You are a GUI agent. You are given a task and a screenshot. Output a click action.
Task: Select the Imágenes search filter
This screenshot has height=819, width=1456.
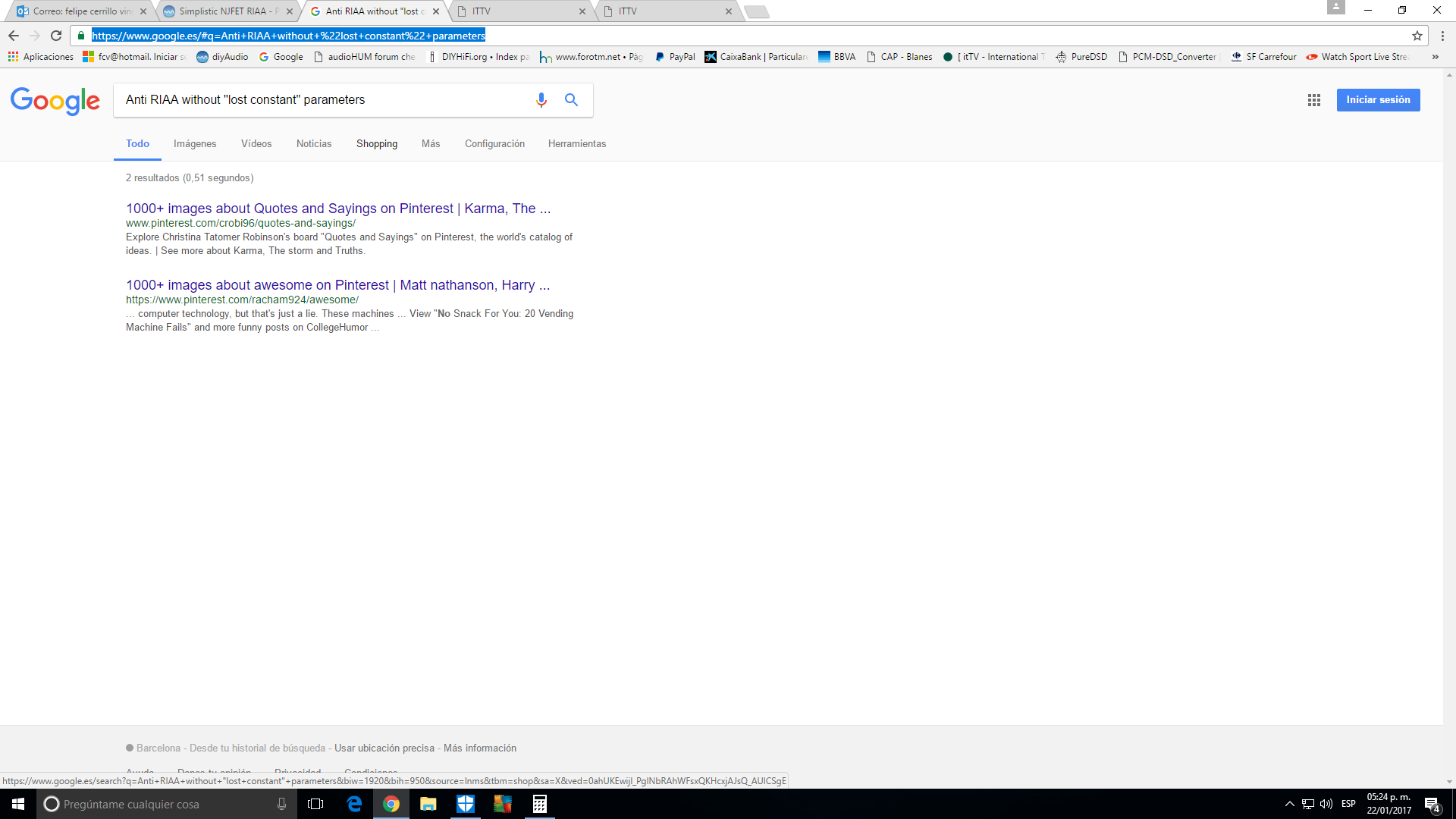click(195, 144)
